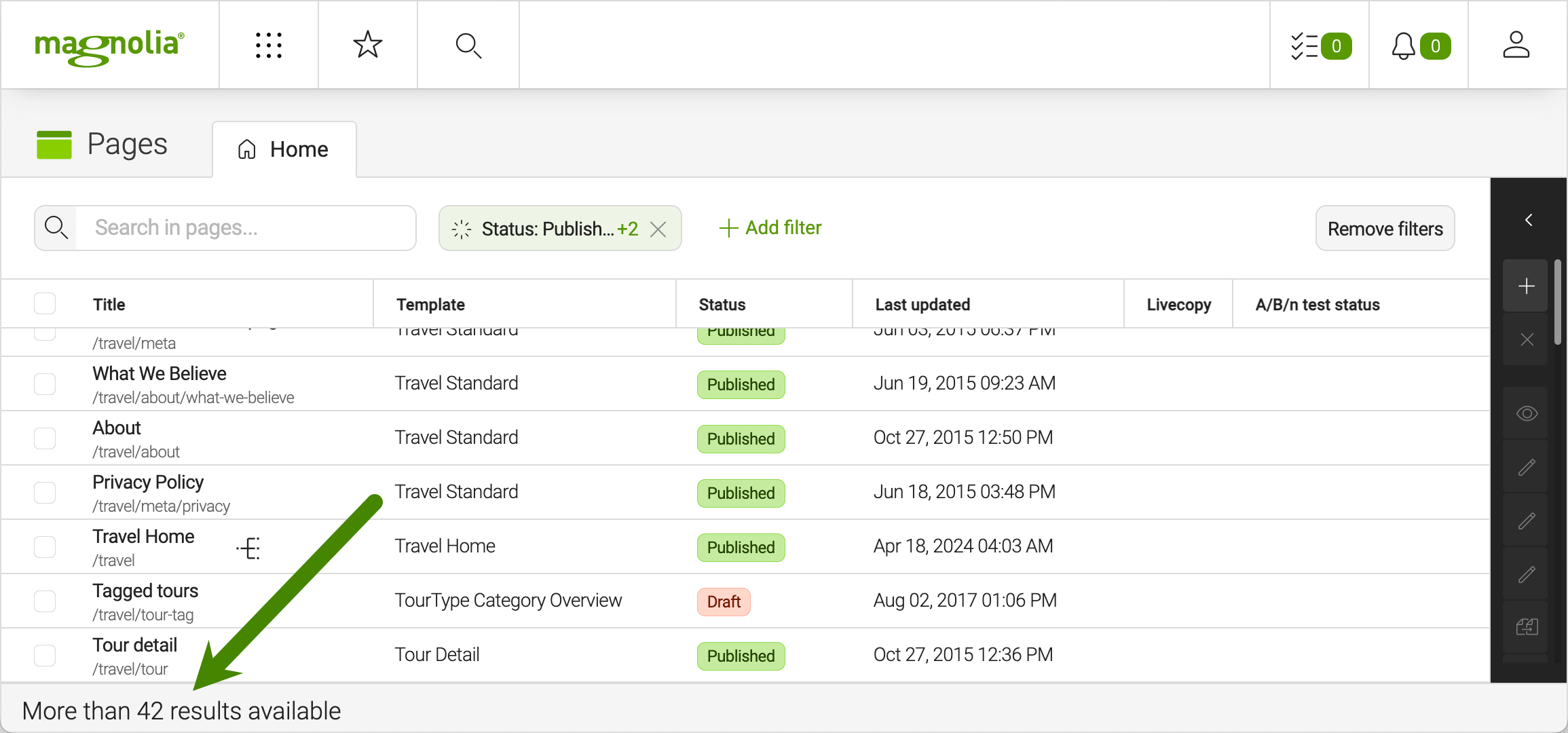Focus the Search in pages field

244,228
